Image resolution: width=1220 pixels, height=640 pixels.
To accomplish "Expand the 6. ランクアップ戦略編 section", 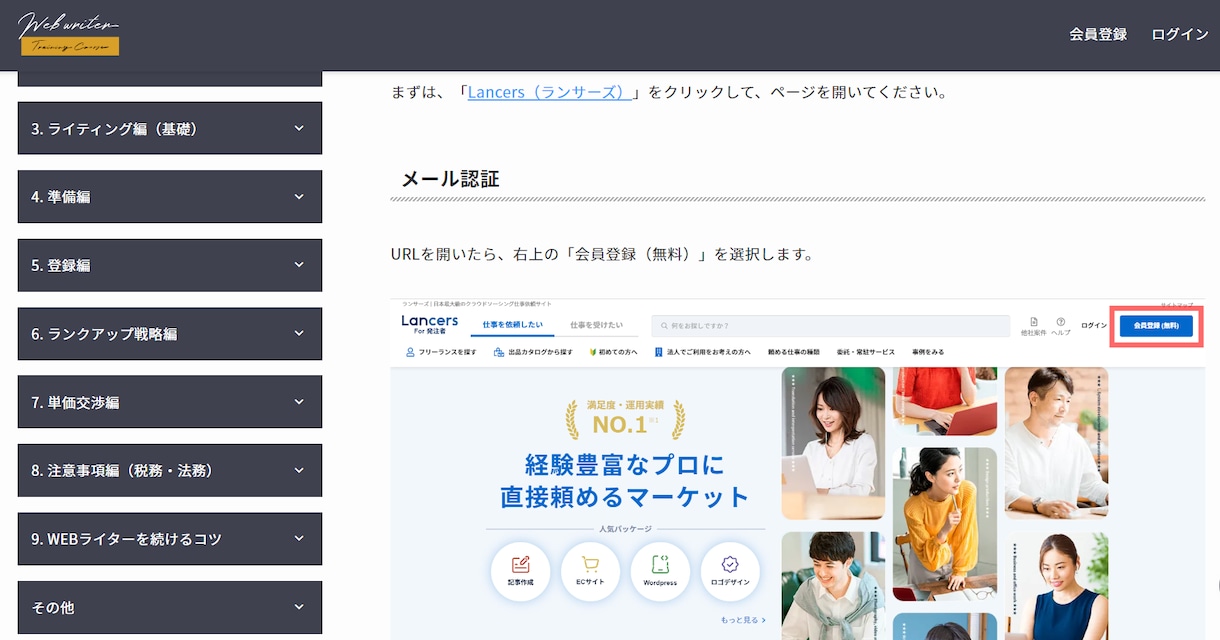I will pos(170,333).
